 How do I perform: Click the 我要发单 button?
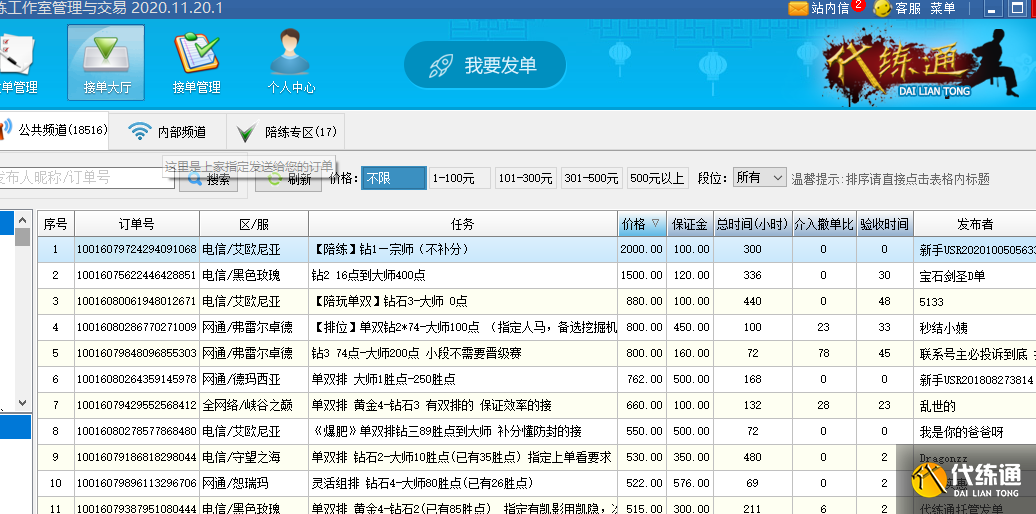(485, 66)
